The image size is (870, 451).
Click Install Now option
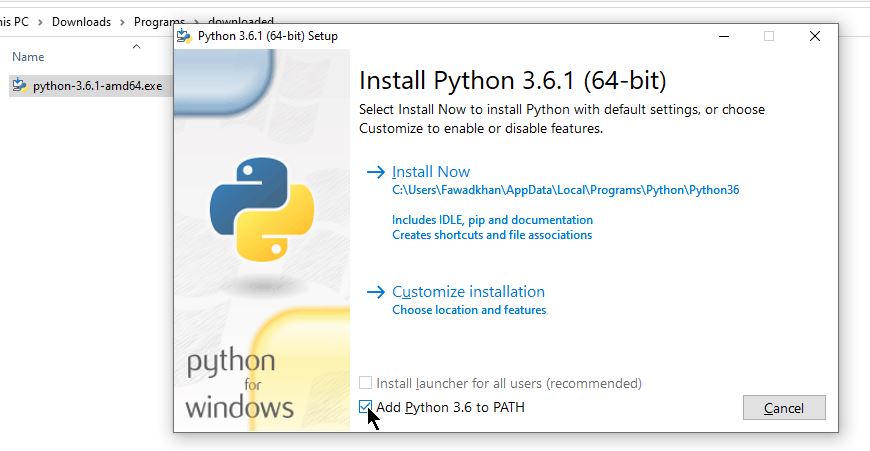431,172
